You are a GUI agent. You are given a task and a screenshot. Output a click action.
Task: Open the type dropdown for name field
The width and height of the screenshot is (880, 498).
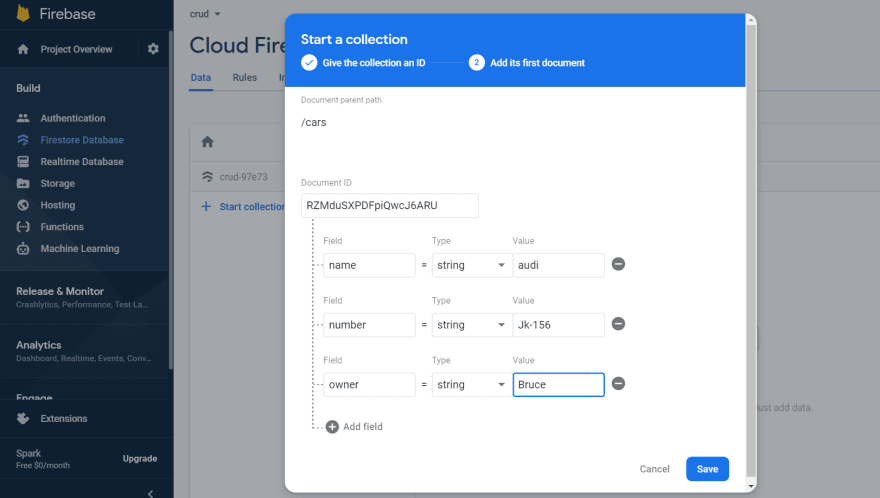click(x=471, y=265)
